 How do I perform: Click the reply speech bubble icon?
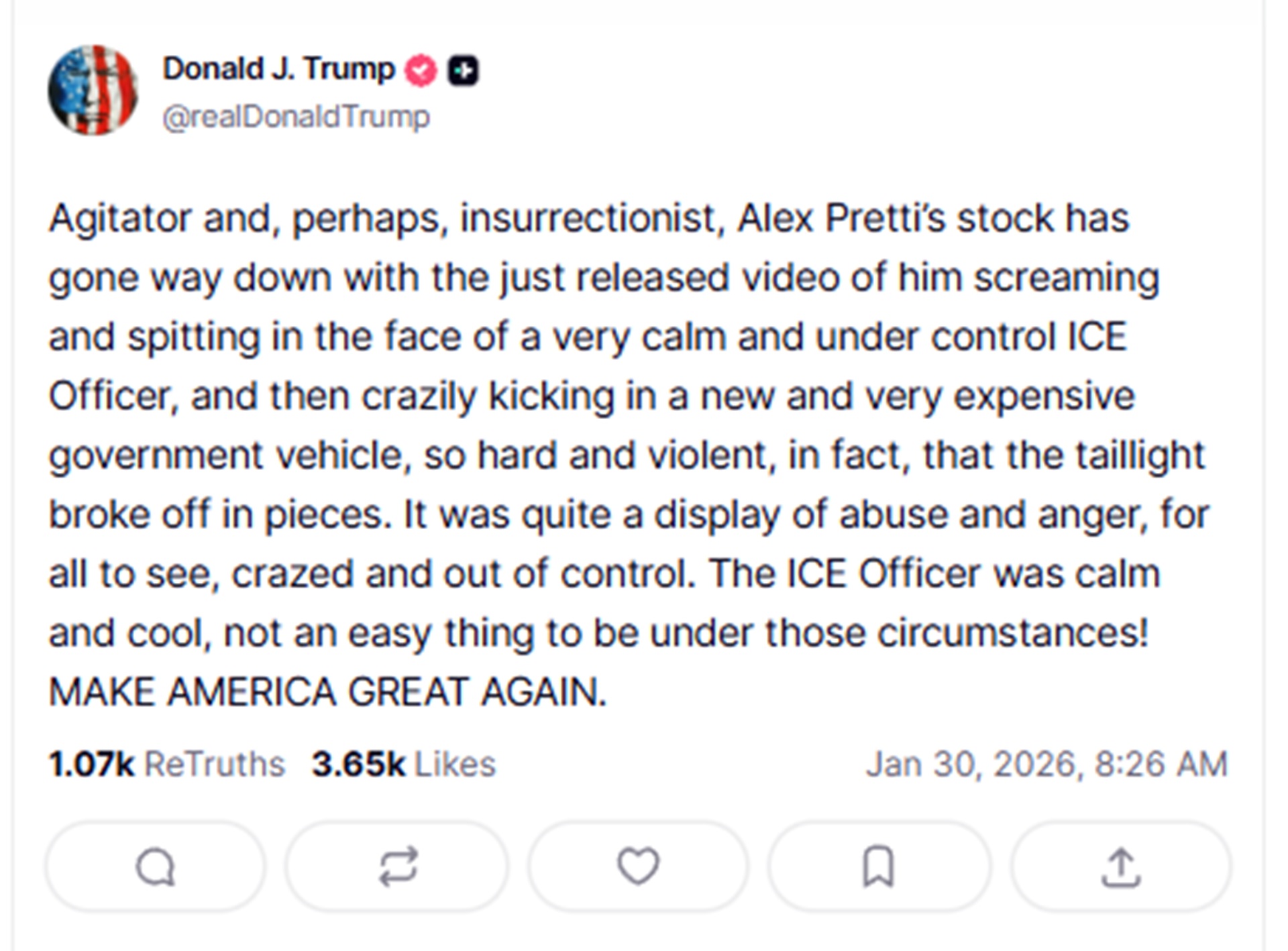click(156, 866)
